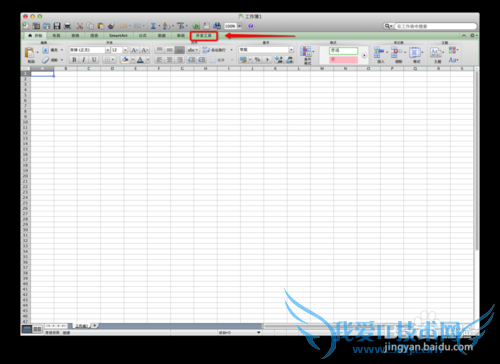Click the Increase Indent icon
Screen dimensions: 500x364
(x=202, y=60)
